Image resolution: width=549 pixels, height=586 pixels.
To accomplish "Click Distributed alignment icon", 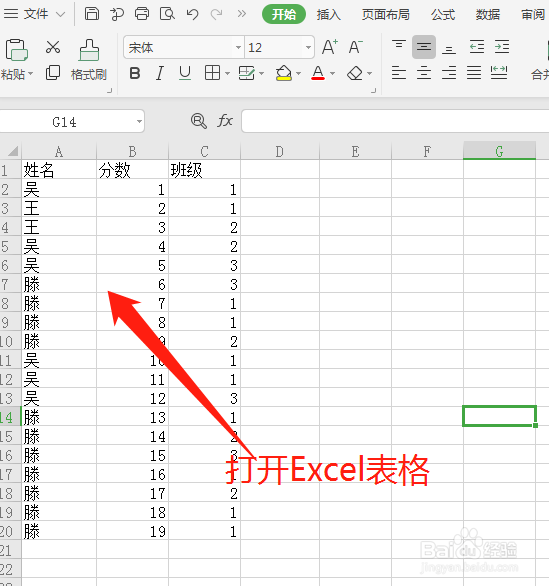I will (499, 73).
